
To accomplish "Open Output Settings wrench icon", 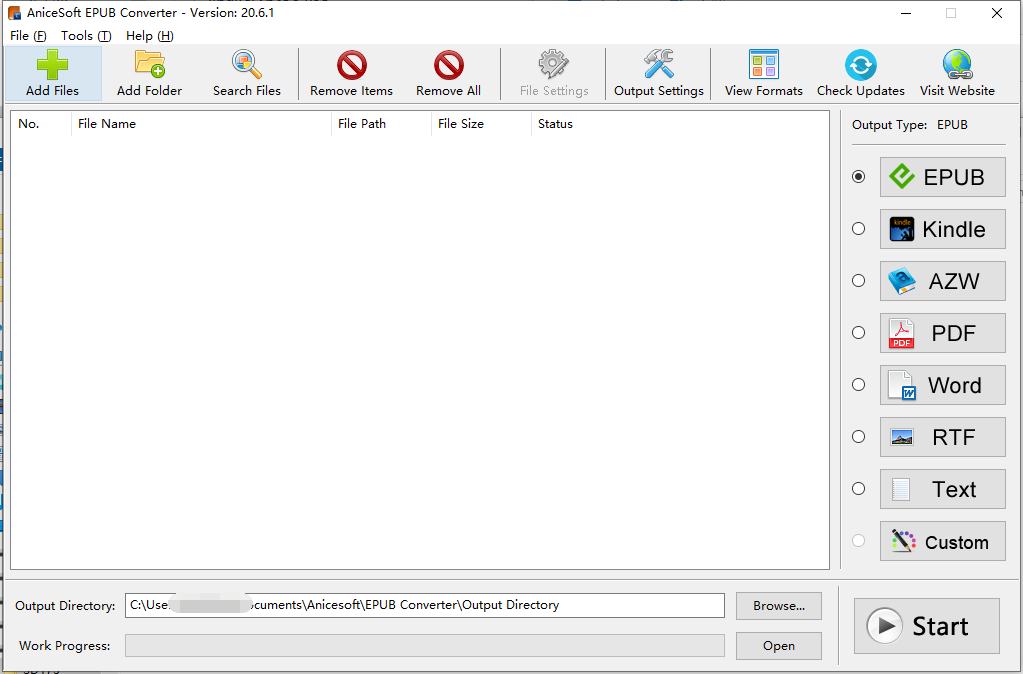I will point(658,64).
